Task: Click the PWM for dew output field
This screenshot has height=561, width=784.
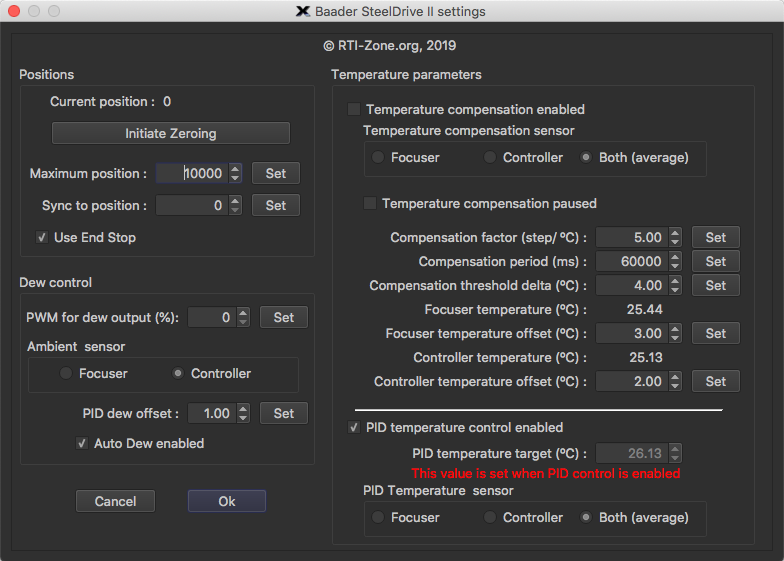Action: point(212,318)
